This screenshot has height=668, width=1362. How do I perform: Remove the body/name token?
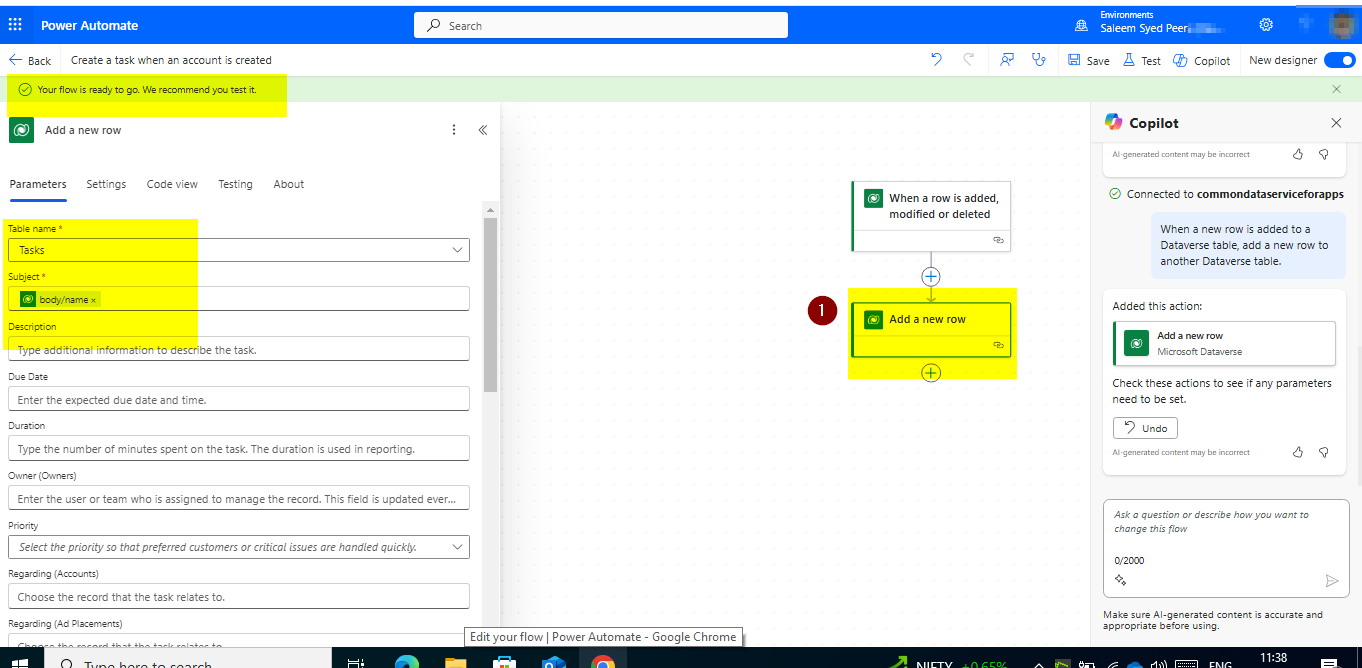tap(94, 300)
